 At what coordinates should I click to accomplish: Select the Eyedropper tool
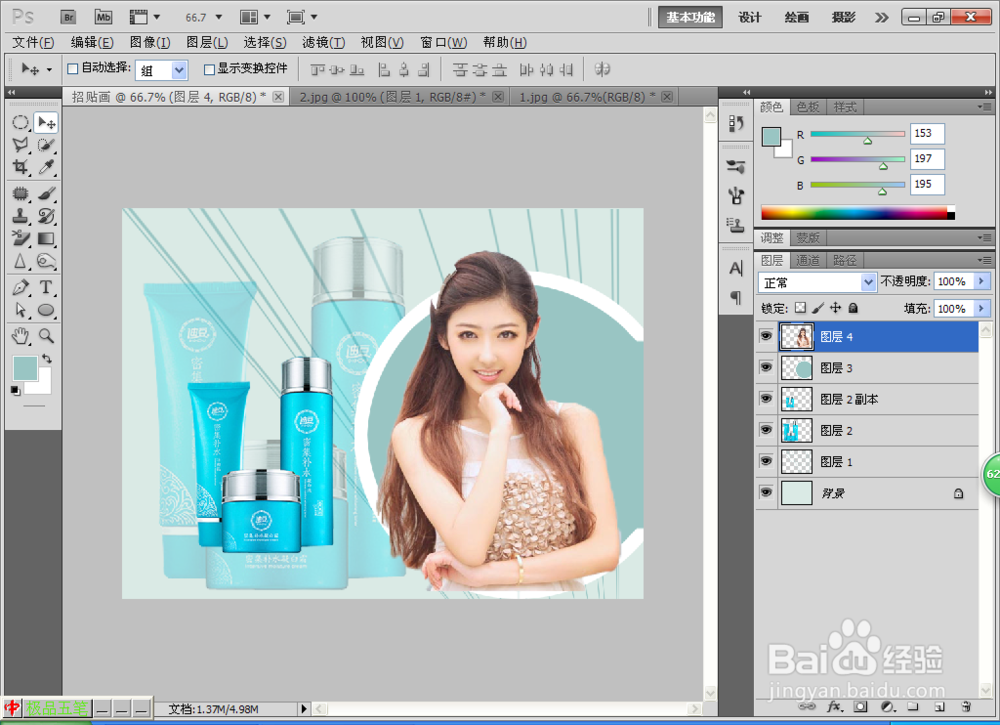click(46, 167)
